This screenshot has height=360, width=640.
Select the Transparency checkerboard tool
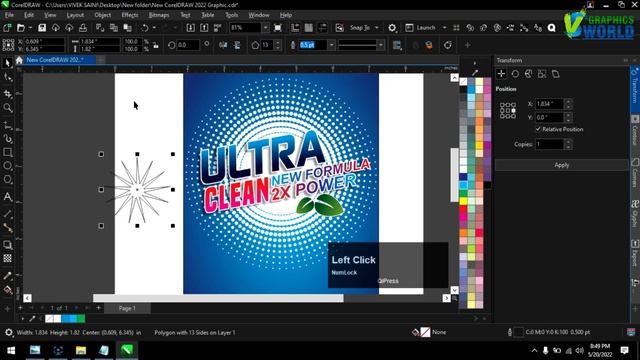[x=7, y=258]
